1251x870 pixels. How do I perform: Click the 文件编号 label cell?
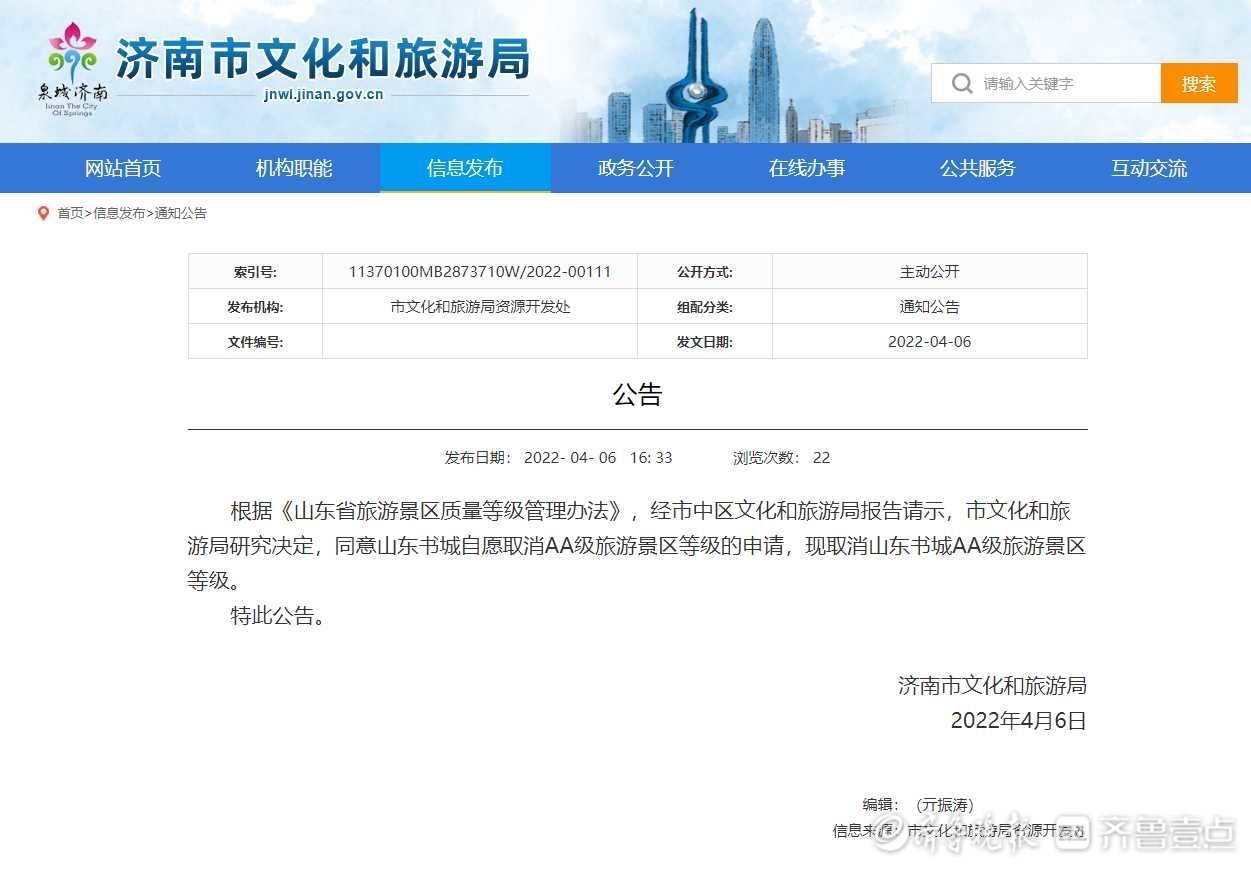(x=255, y=342)
